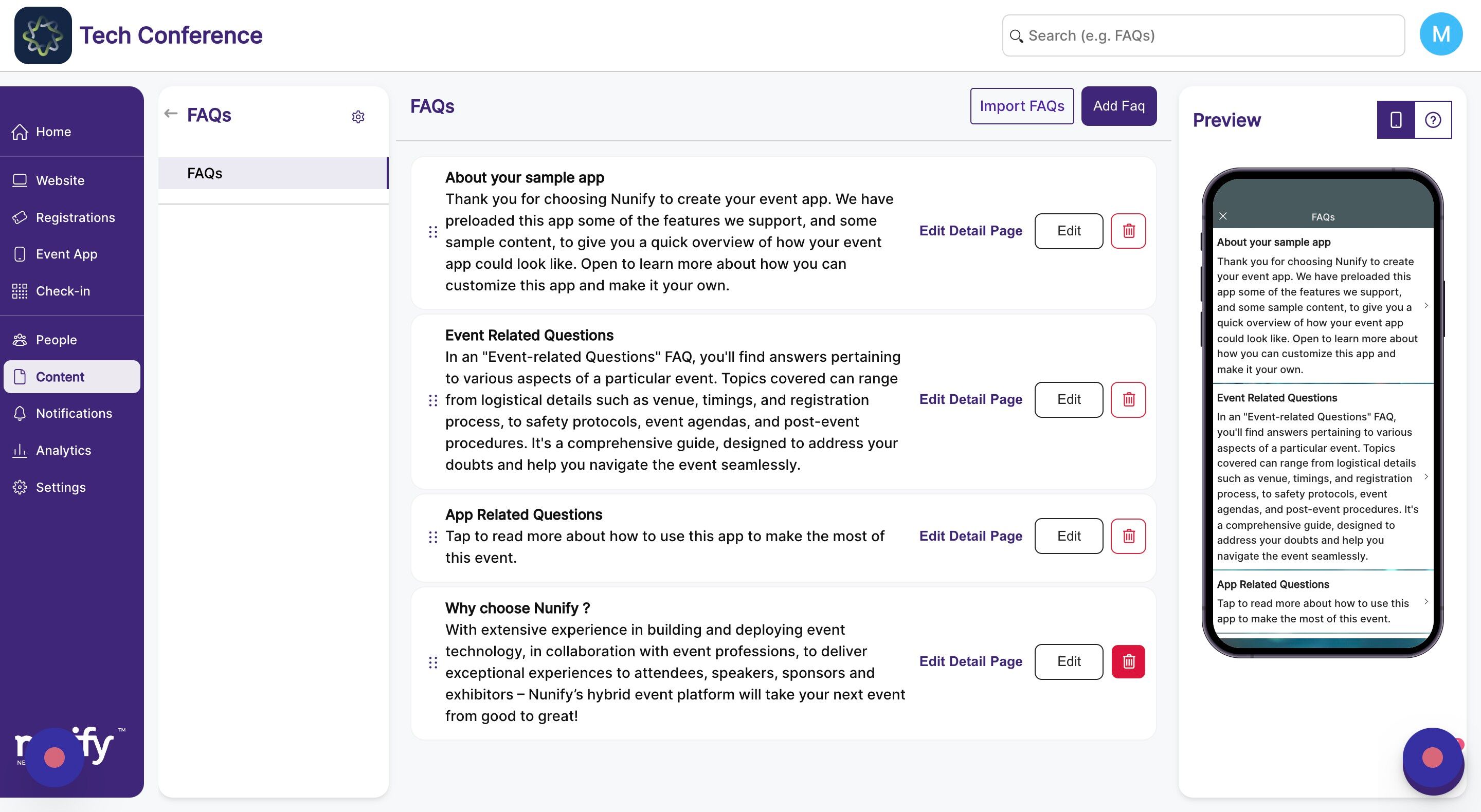Click the trash icon for App Related Questions
This screenshot has width=1481, height=812.
[1128, 536]
